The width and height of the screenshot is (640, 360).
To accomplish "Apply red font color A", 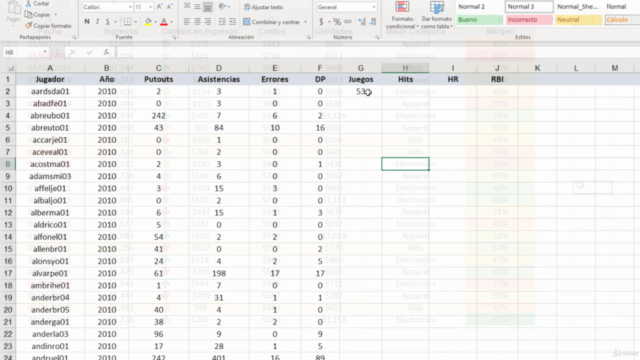I will [x=164, y=22].
